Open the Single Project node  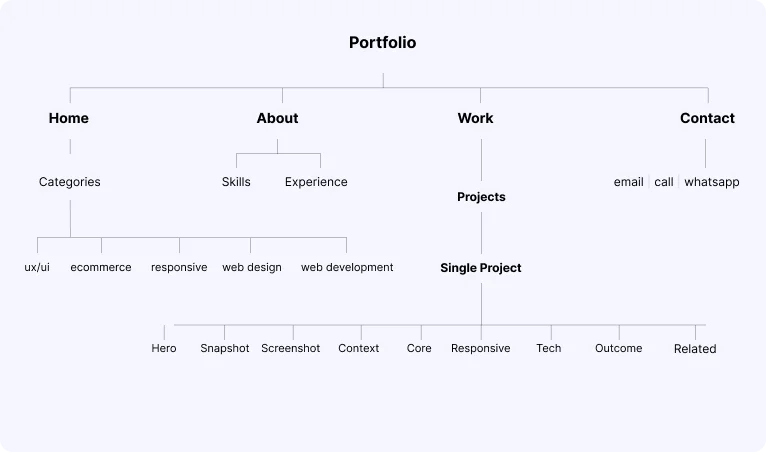[481, 268]
